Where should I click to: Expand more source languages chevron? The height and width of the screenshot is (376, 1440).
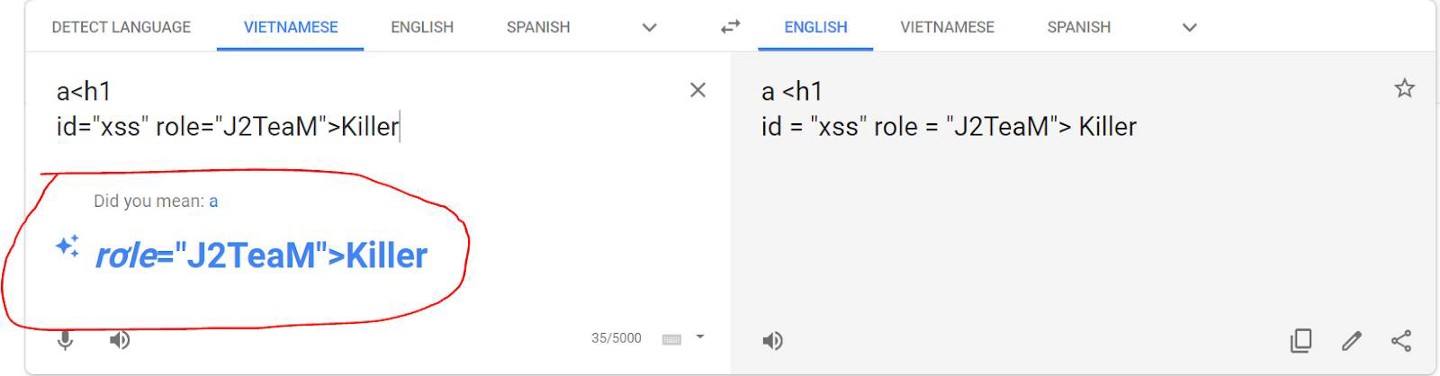tap(649, 28)
